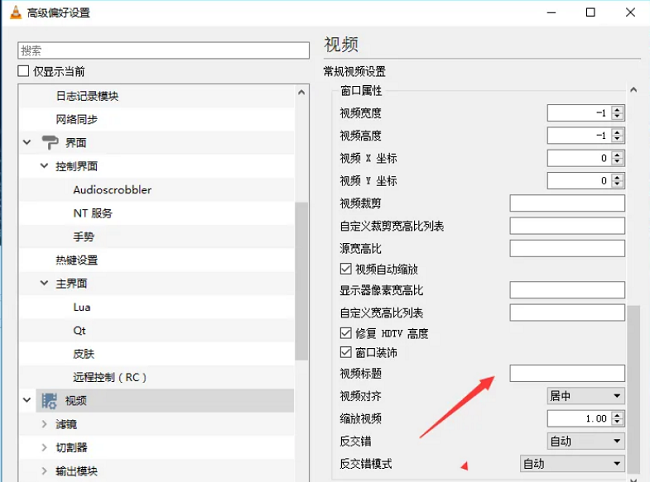The height and width of the screenshot is (482, 650).
Task: Click the VLC cone icon in title bar
Action: click(x=13, y=13)
